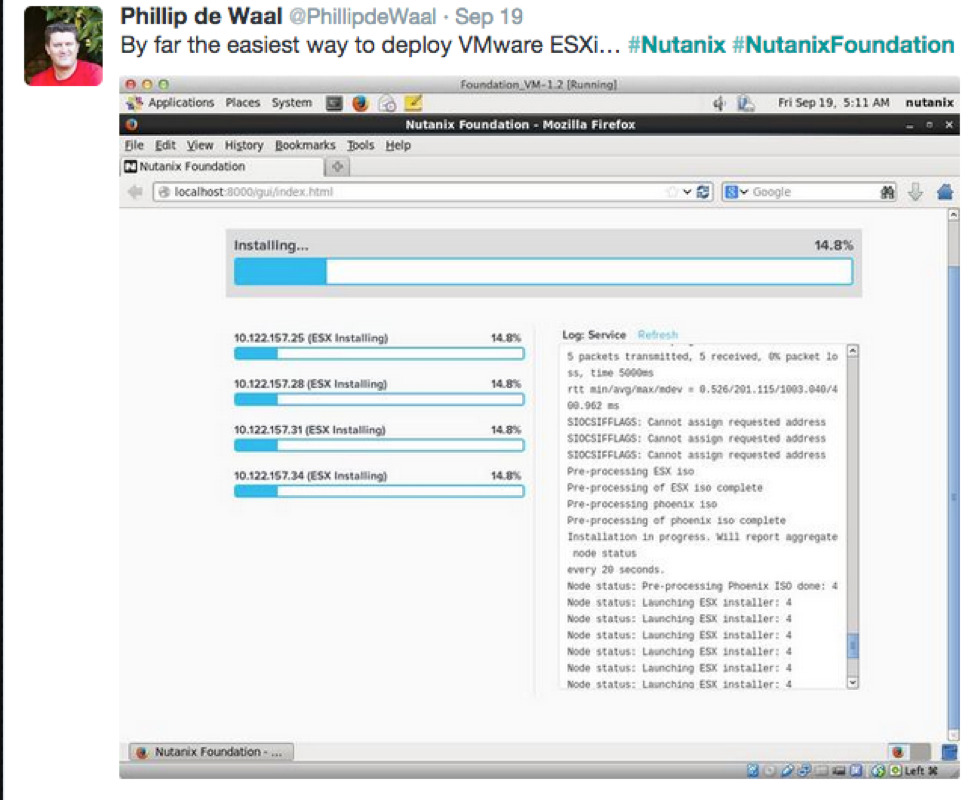Open Firefox View menu
The width and height of the screenshot is (975, 800).
(x=200, y=145)
